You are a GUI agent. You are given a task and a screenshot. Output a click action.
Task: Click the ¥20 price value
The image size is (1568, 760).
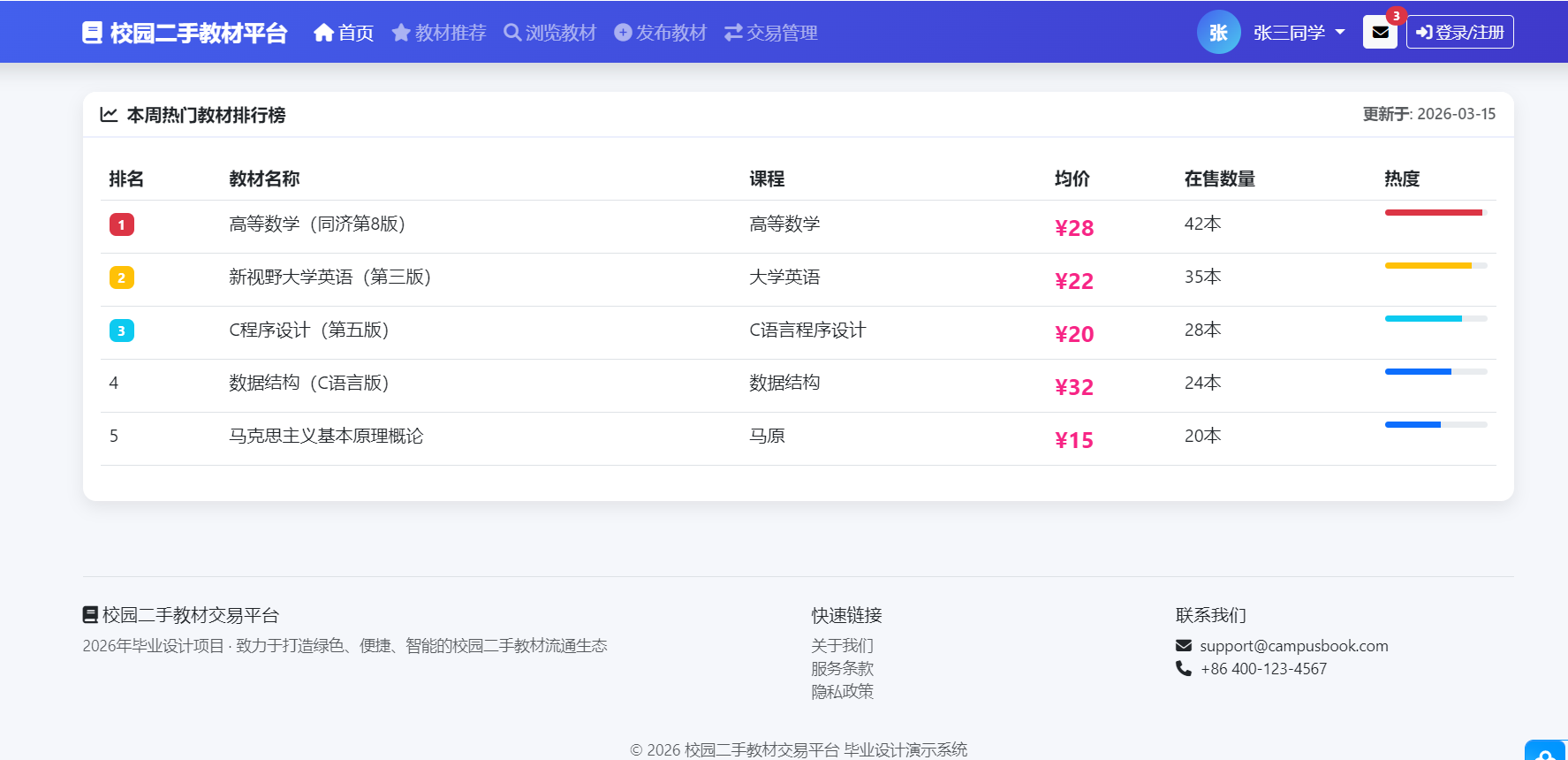coord(1074,334)
